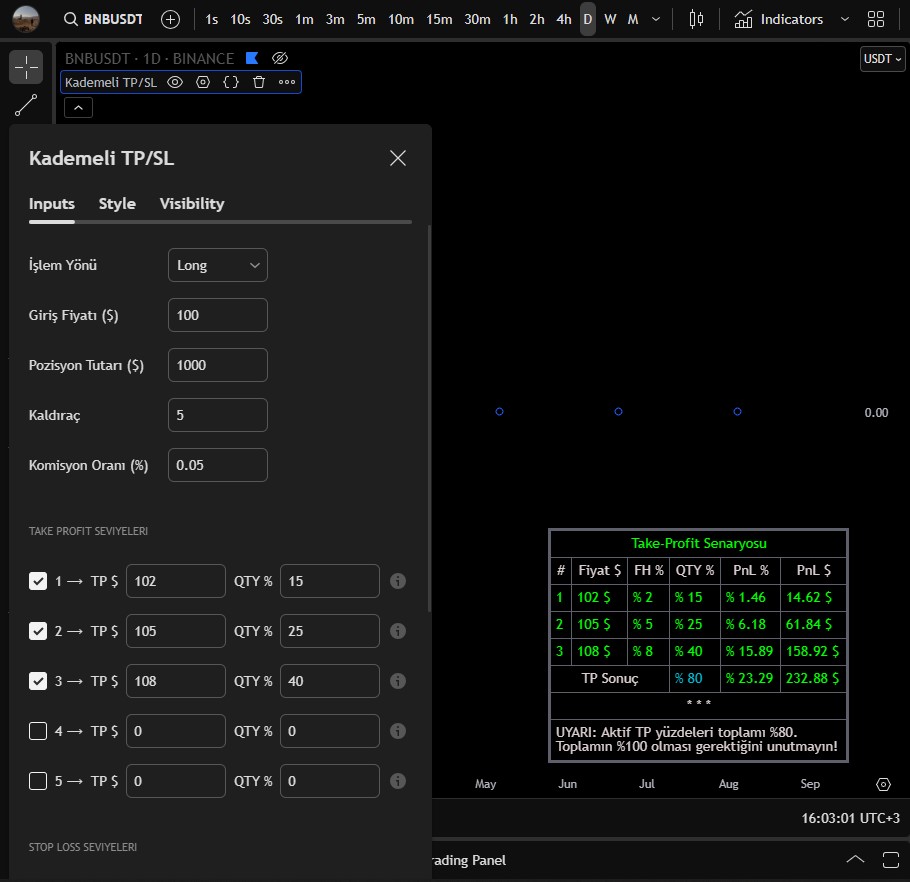The width and height of the screenshot is (910, 882).
Task: Click the blue flag icon next to BINANCE
Action: [252, 58]
